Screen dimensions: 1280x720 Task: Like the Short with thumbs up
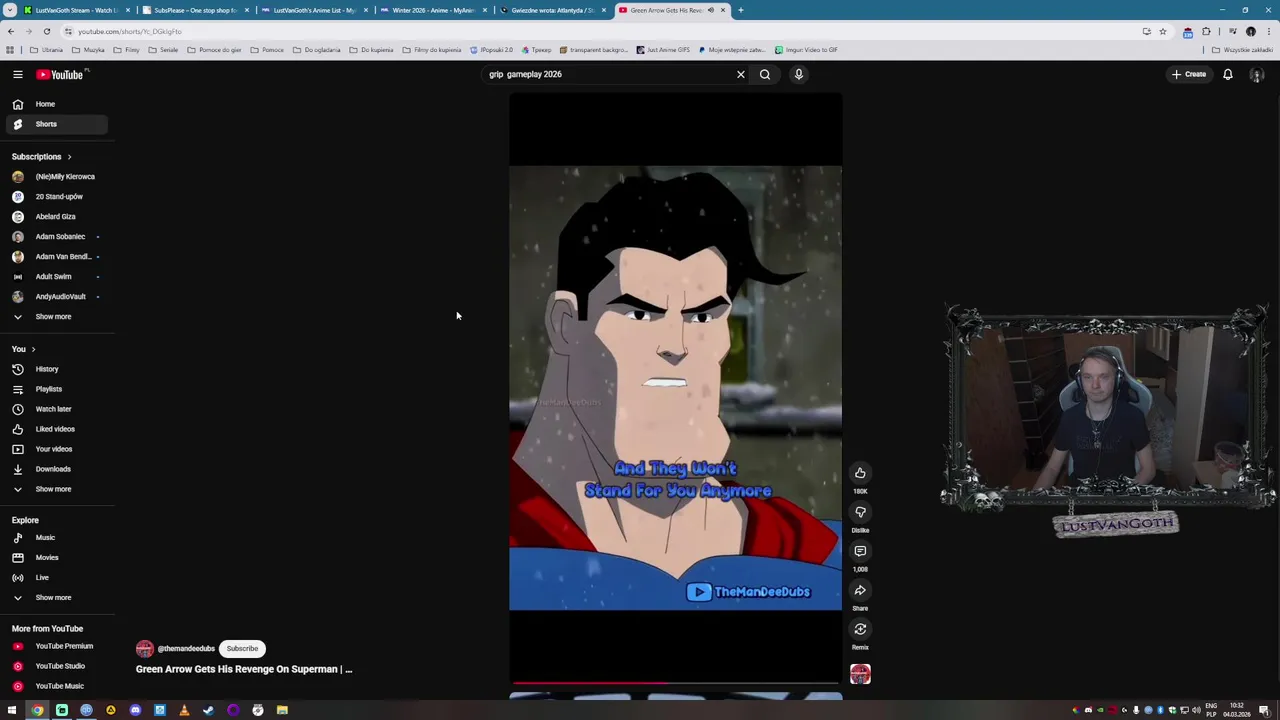point(860,473)
